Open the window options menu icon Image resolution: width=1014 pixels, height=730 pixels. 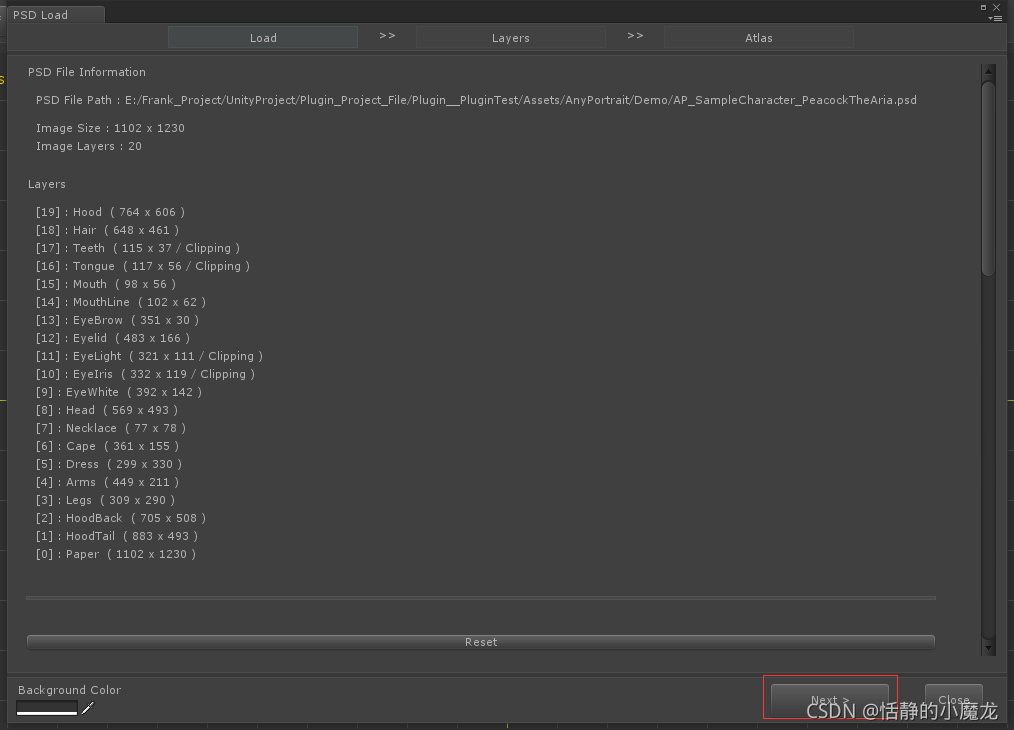tap(995, 18)
